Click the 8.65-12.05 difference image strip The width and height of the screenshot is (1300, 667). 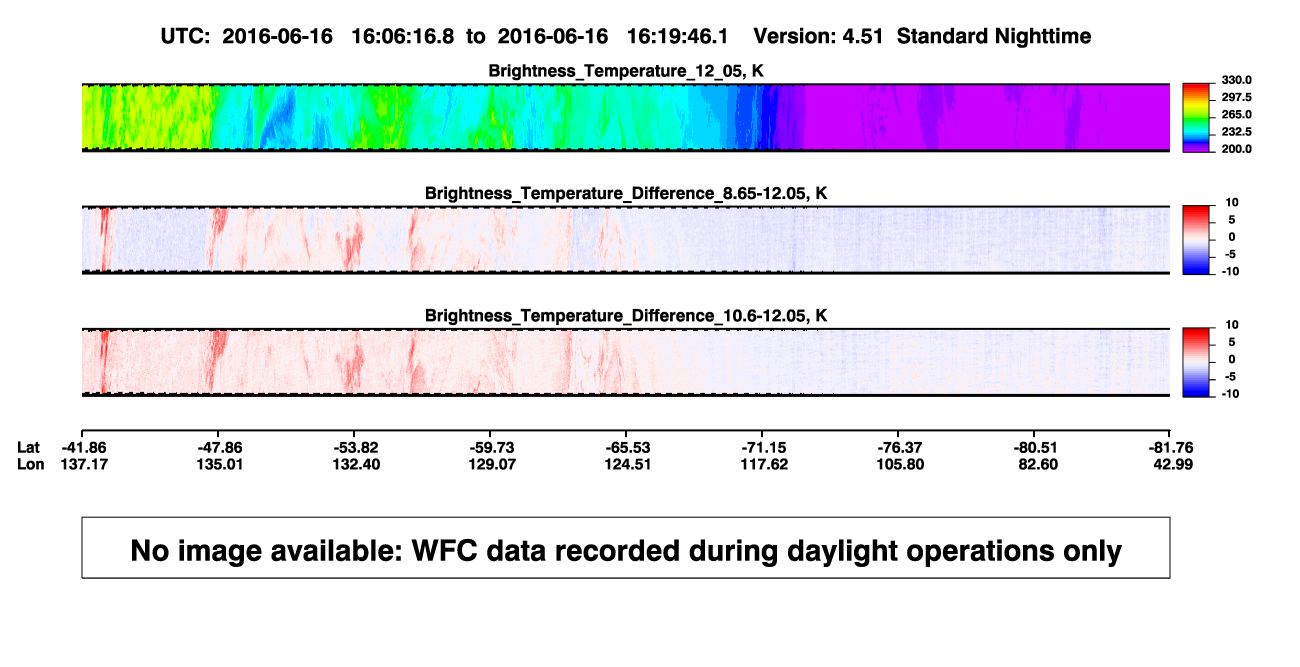(625, 240)
